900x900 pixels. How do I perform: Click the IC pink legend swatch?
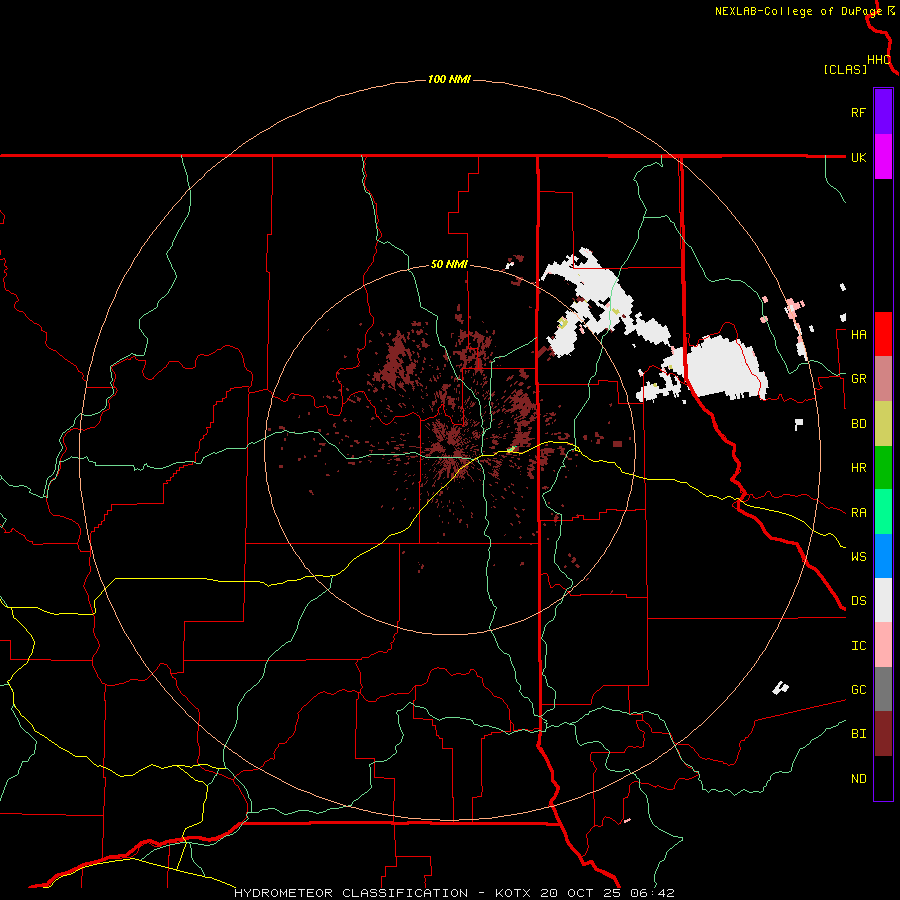pyautogui.click(x=883, y=645)
